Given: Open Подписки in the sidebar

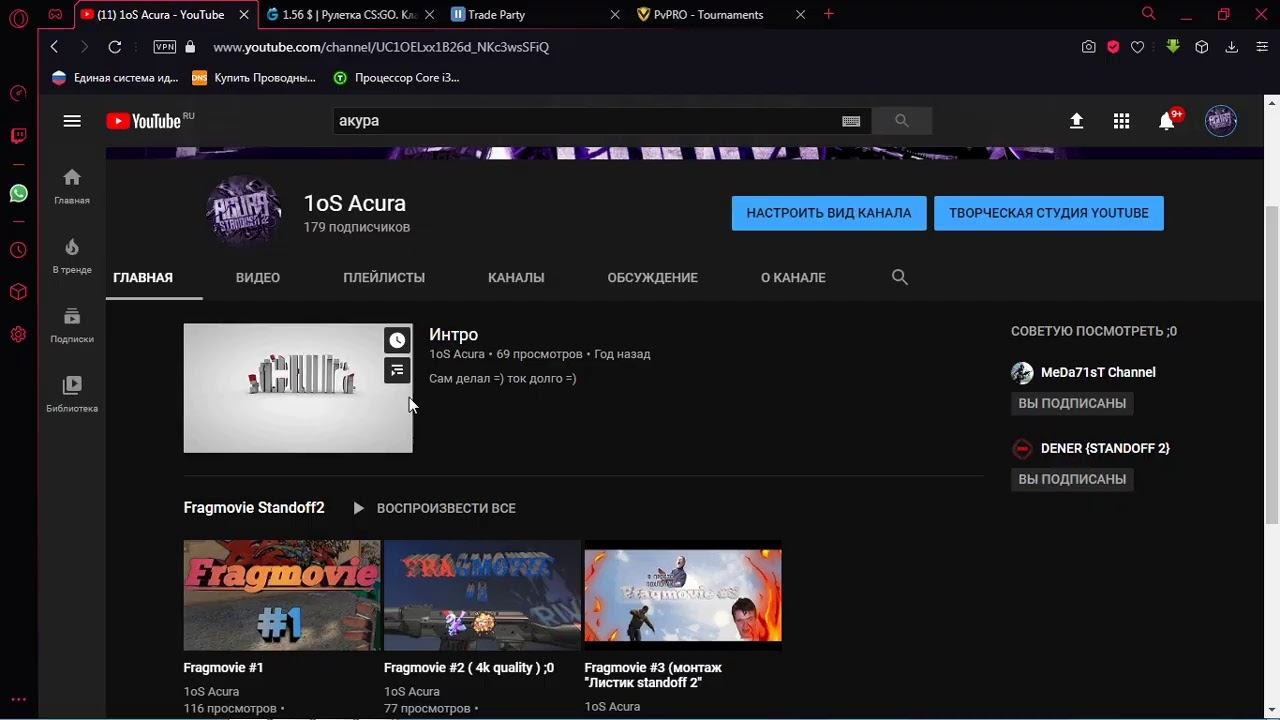Looking at the screenshot, I should coord(72,325).
